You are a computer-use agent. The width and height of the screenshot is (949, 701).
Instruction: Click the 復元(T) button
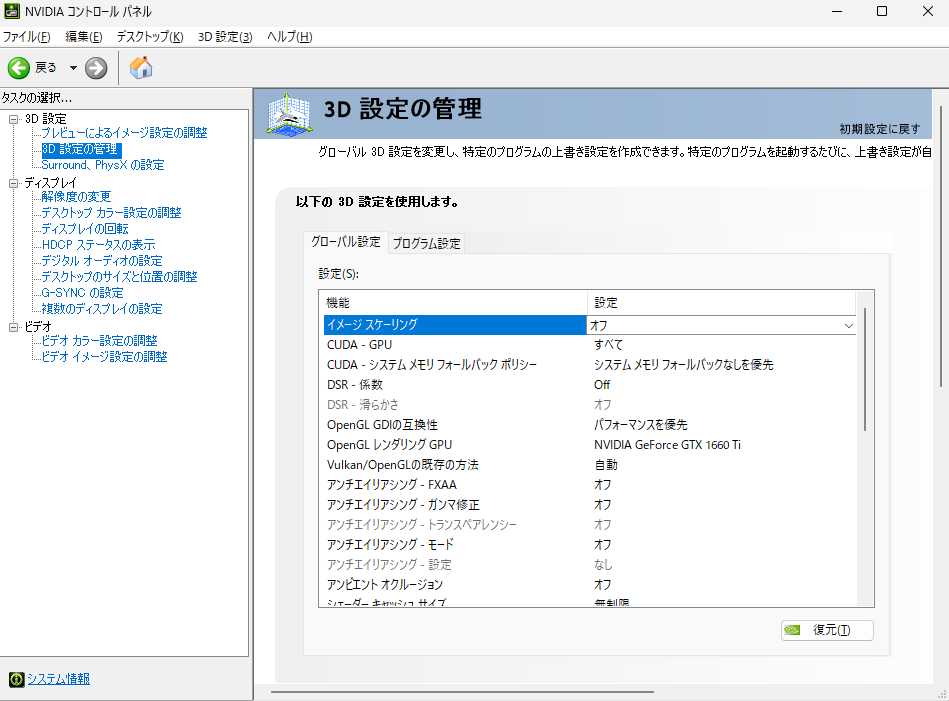[x=827, y=630]
